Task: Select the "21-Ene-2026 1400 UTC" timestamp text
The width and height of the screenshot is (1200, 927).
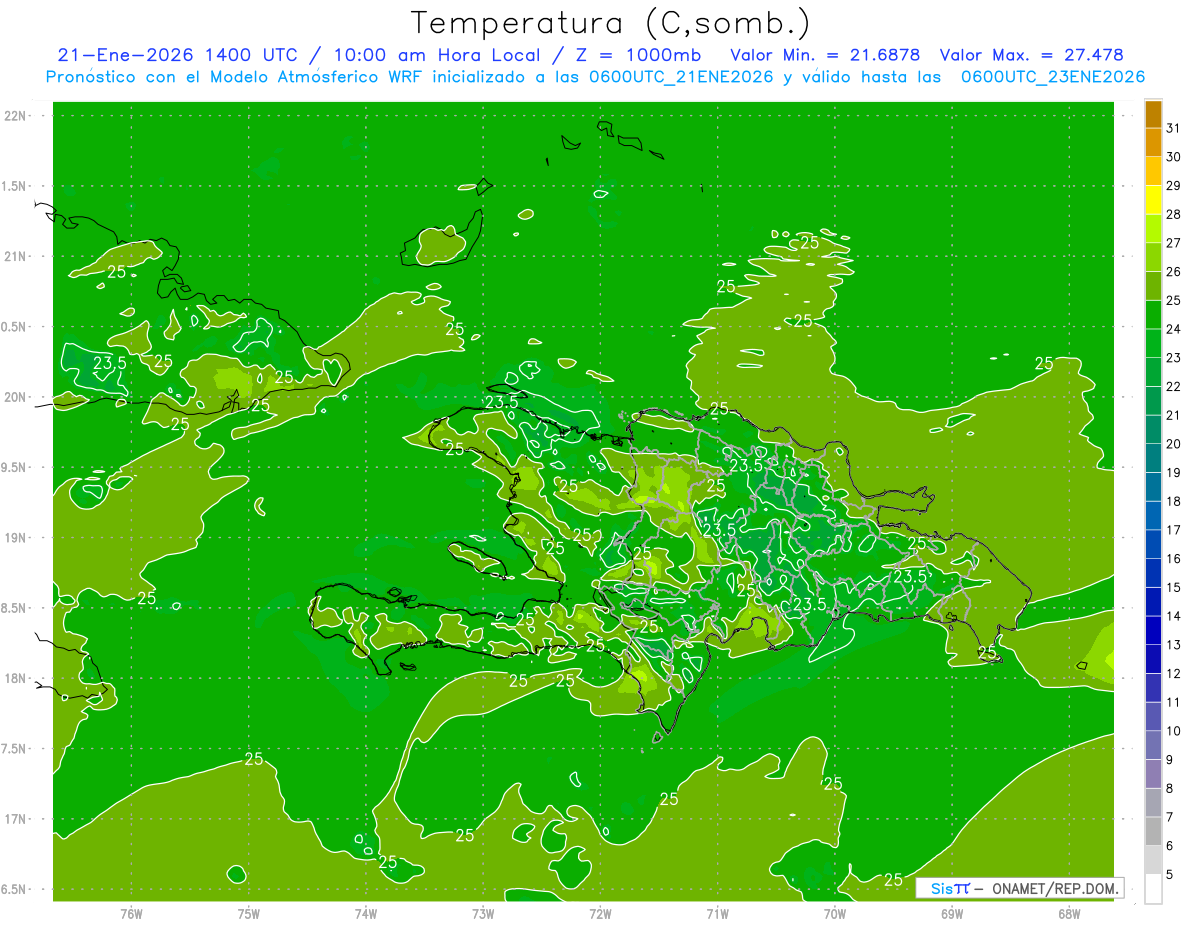Action: (177, 55)
